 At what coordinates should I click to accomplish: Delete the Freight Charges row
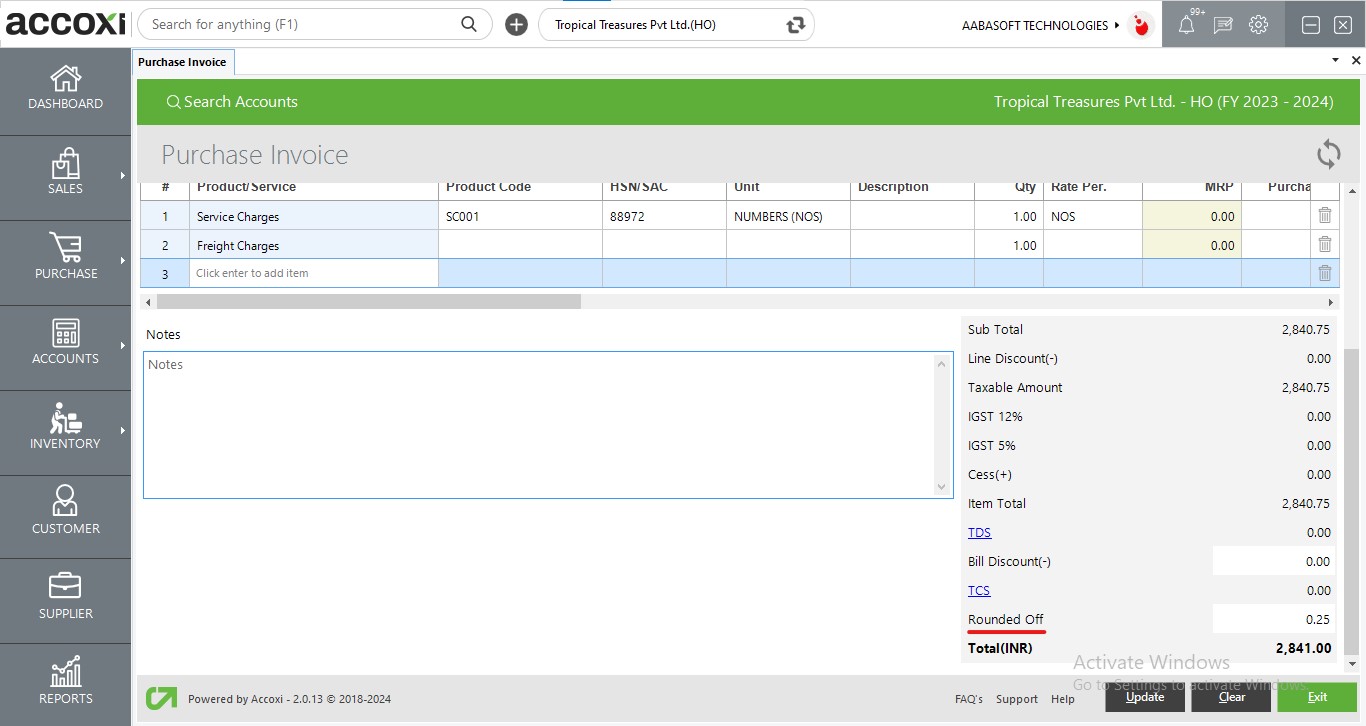click(x=1324, y=245)
